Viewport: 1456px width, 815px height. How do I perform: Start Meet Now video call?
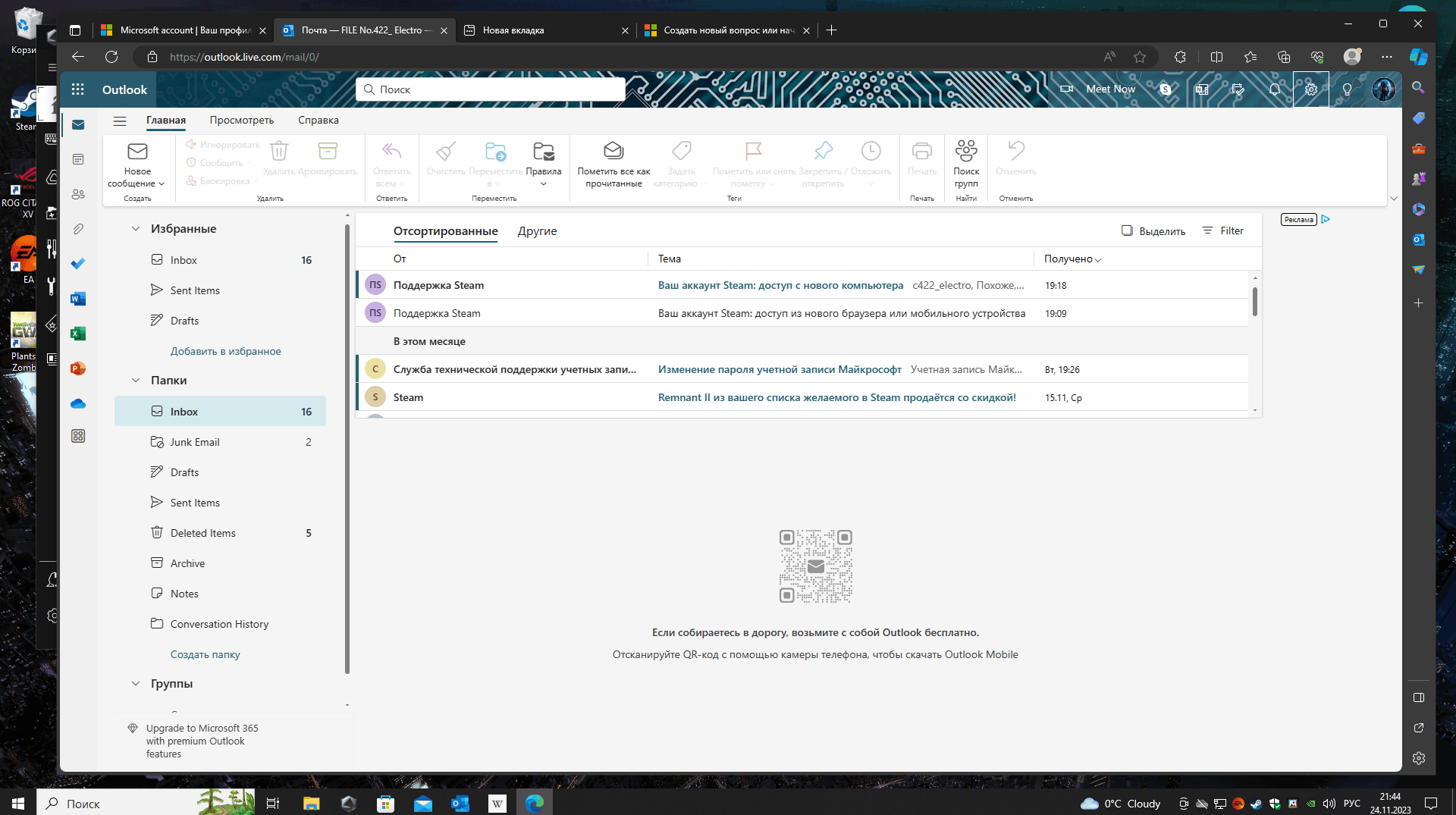[x=1098, y=89]
